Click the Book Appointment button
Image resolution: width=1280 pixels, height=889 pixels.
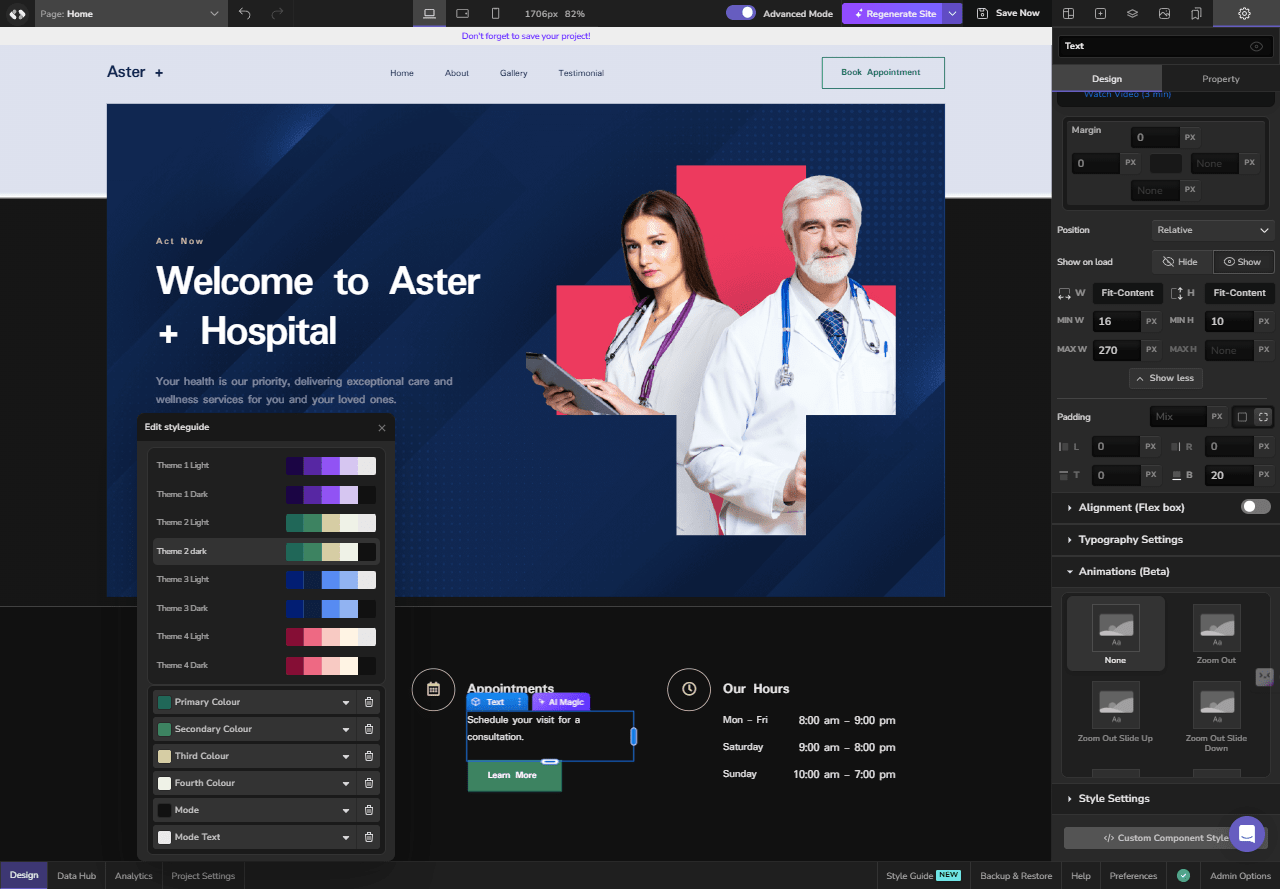[x=883, y=72]
